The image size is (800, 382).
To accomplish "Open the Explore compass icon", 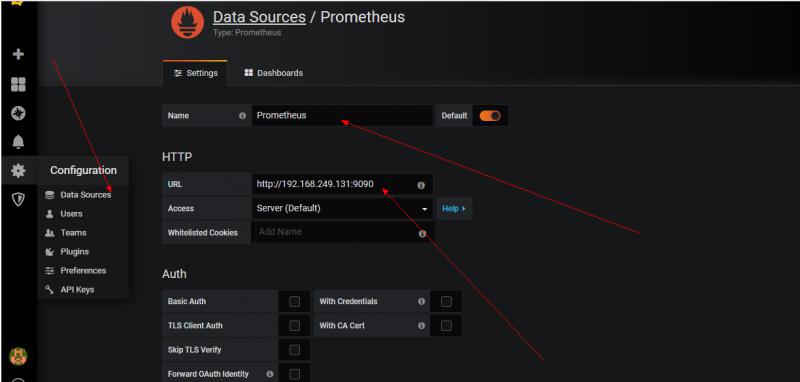I will click(x=18, y=113).
